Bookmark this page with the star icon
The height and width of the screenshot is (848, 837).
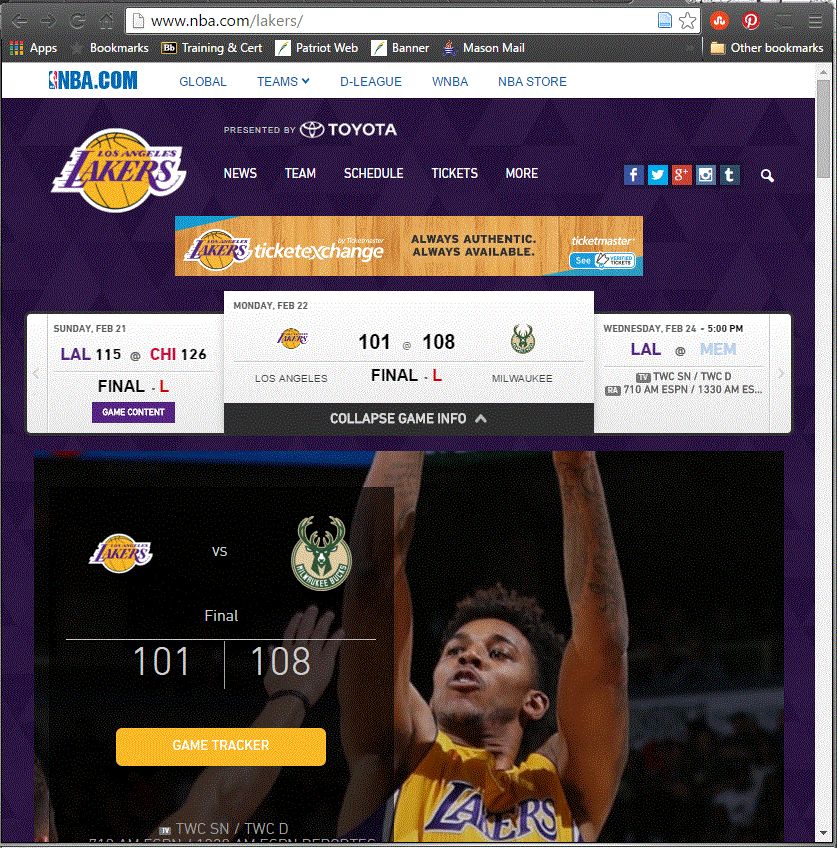pos(687,21)
